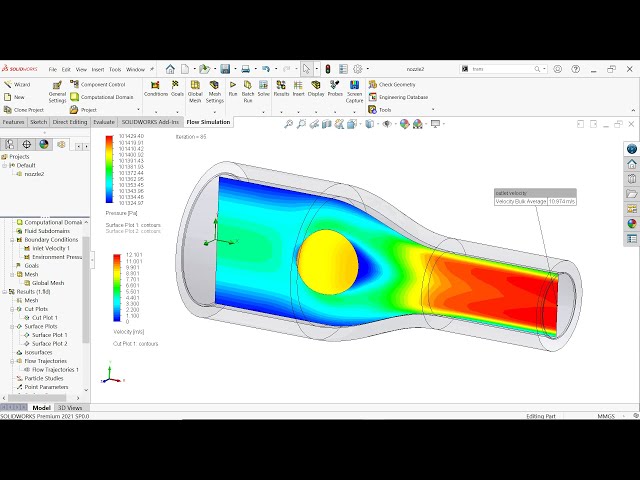This screenshot has height=480, width=640.
Task: Collapse the Surface Plots tree node
Action: tap(12, 327)
